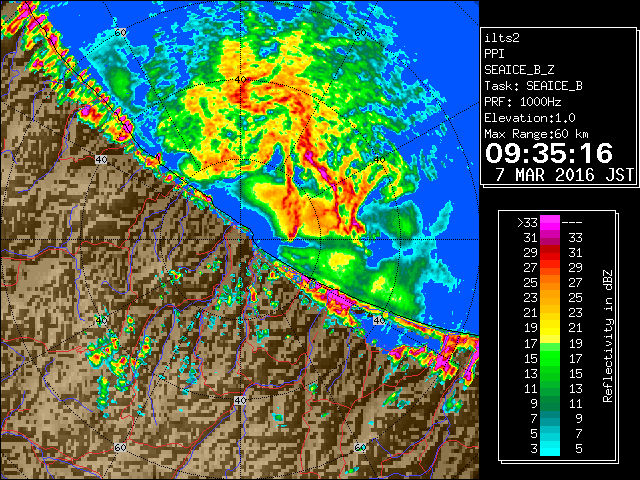Click the '>33' label atop the legend
Screen dimensions: 640x480
(527, 223)
